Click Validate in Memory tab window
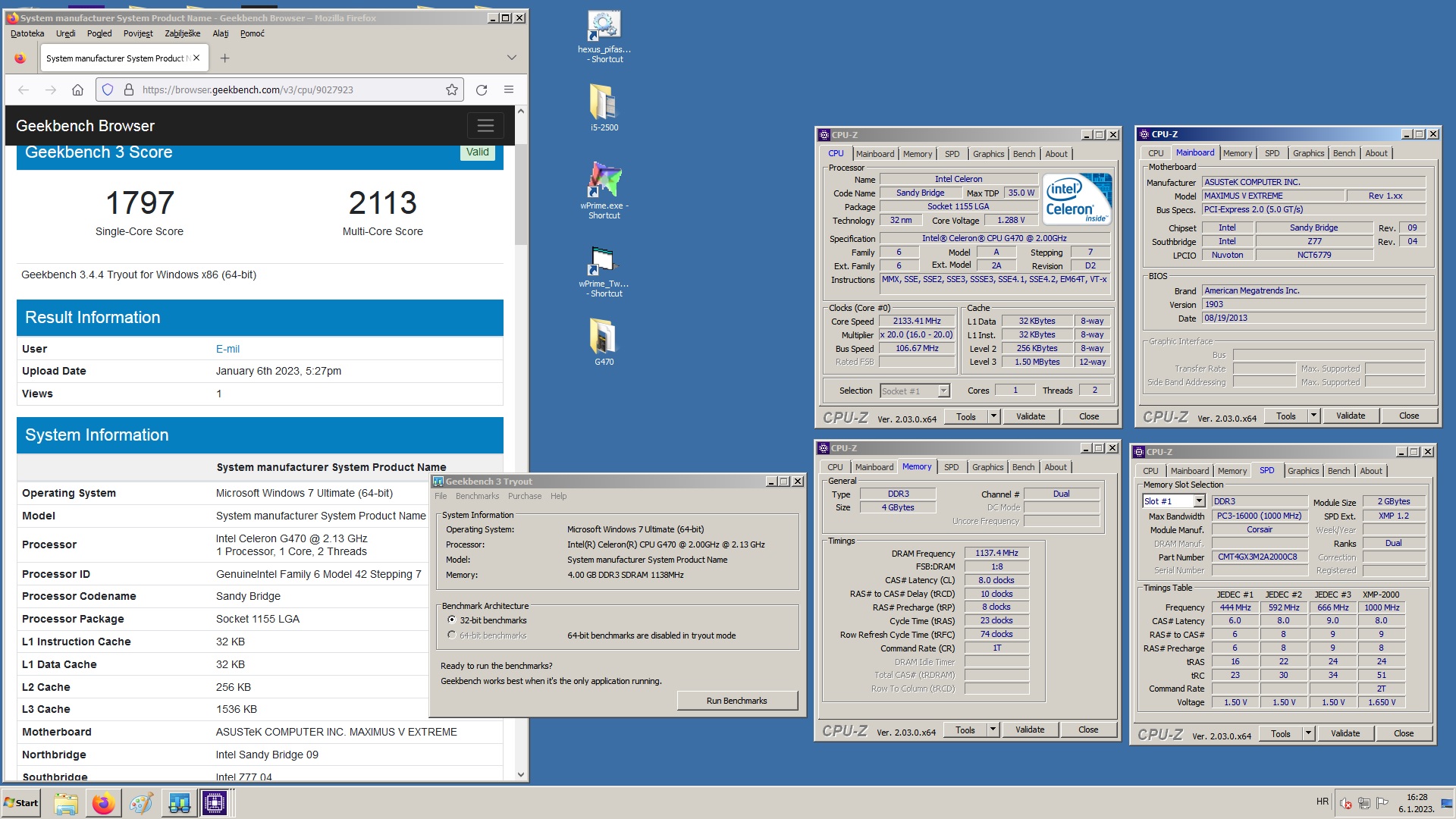This screenshot has width=1456, height=819. (1029, 730)
